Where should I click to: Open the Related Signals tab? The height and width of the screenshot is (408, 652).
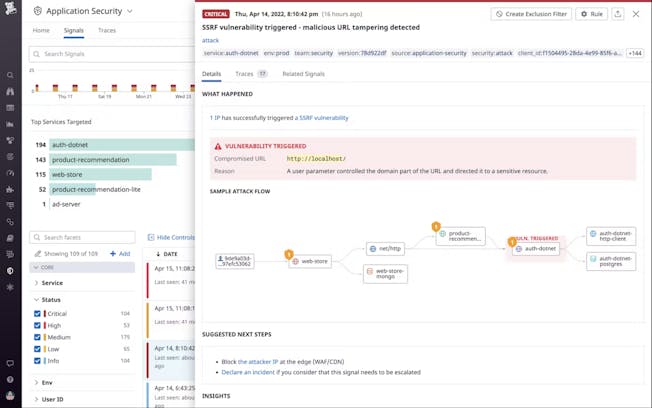(x=303, y=74)
